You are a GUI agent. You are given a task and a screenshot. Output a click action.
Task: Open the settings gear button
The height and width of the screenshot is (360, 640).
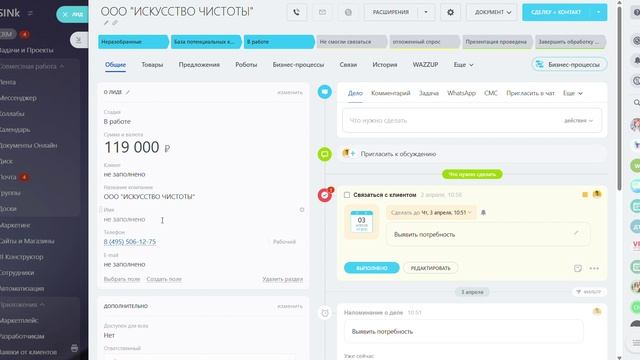tap(450, 12)
